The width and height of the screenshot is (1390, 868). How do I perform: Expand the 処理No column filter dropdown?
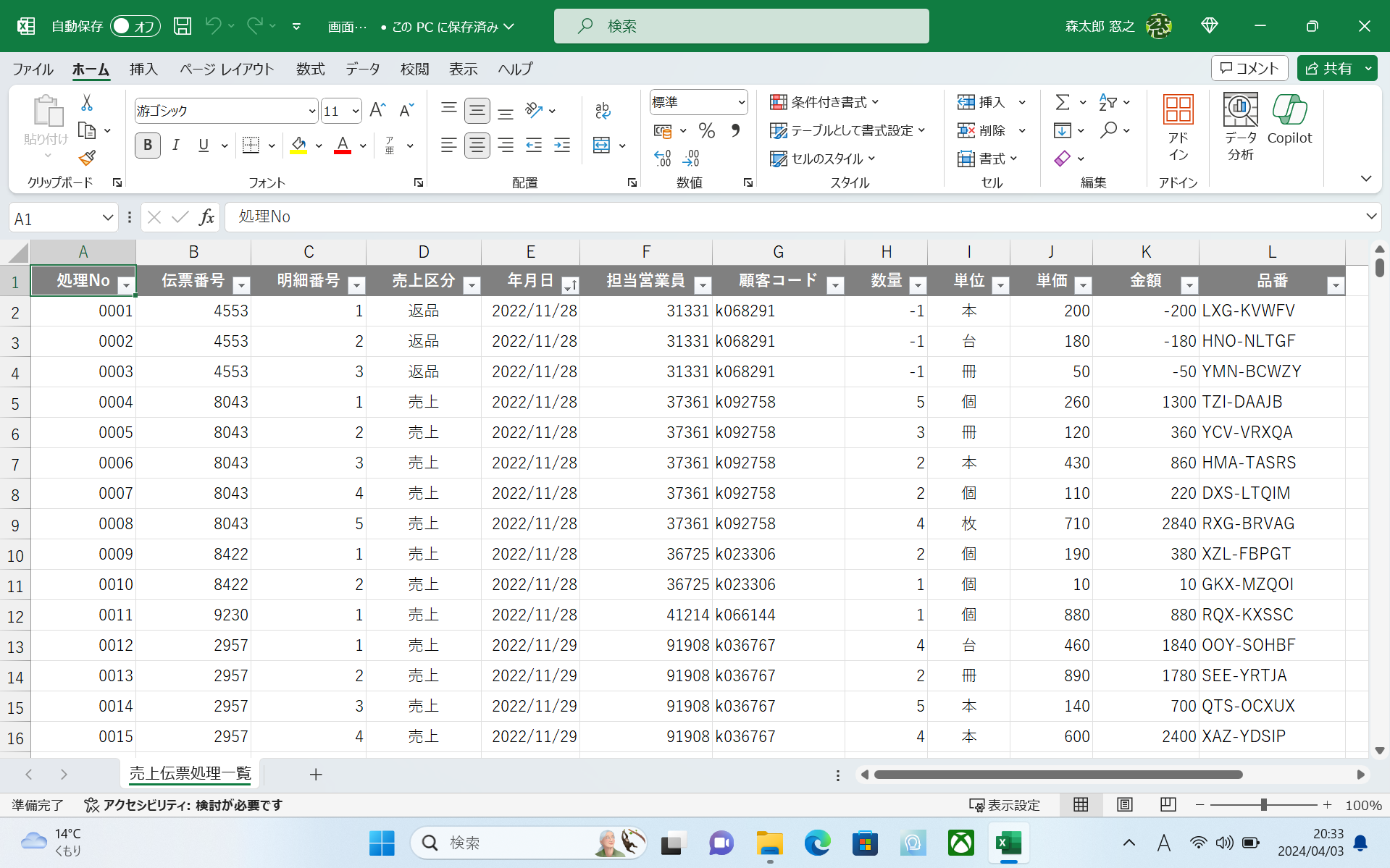coord(126,285)
